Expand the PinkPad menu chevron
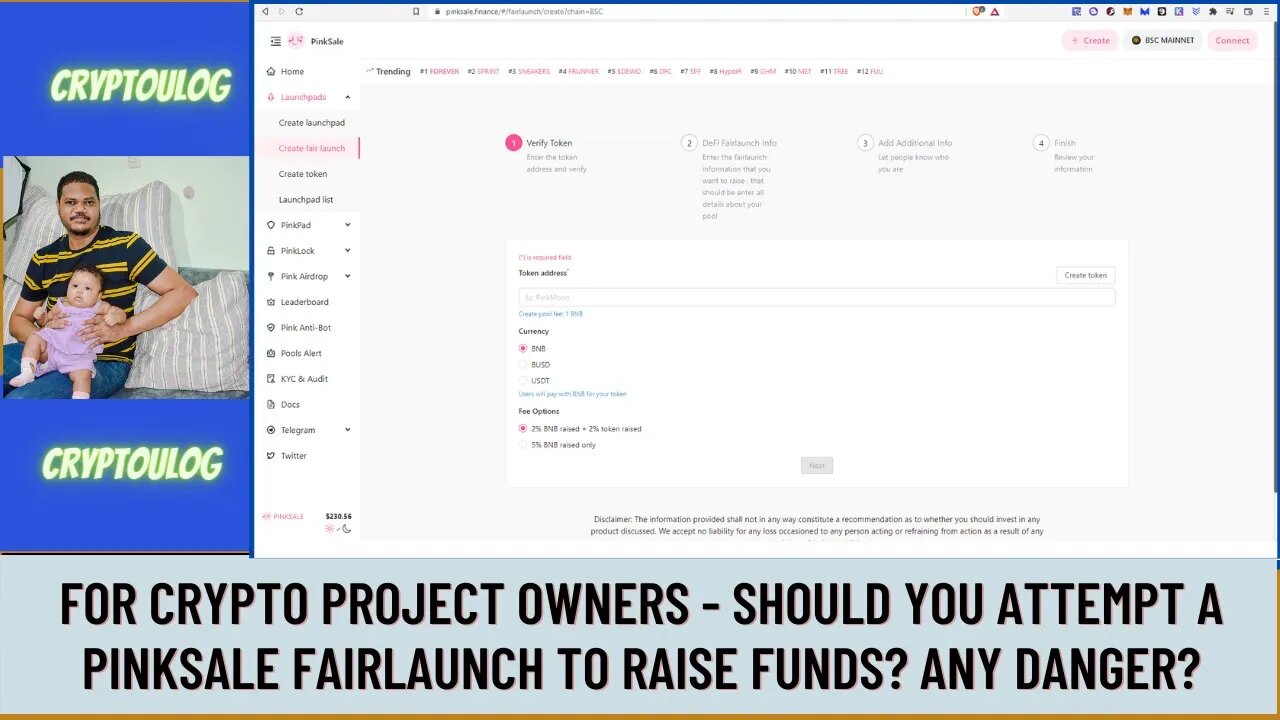Image resolution: width=1280 pixels, height=720 pixels. tap(347, 225)
